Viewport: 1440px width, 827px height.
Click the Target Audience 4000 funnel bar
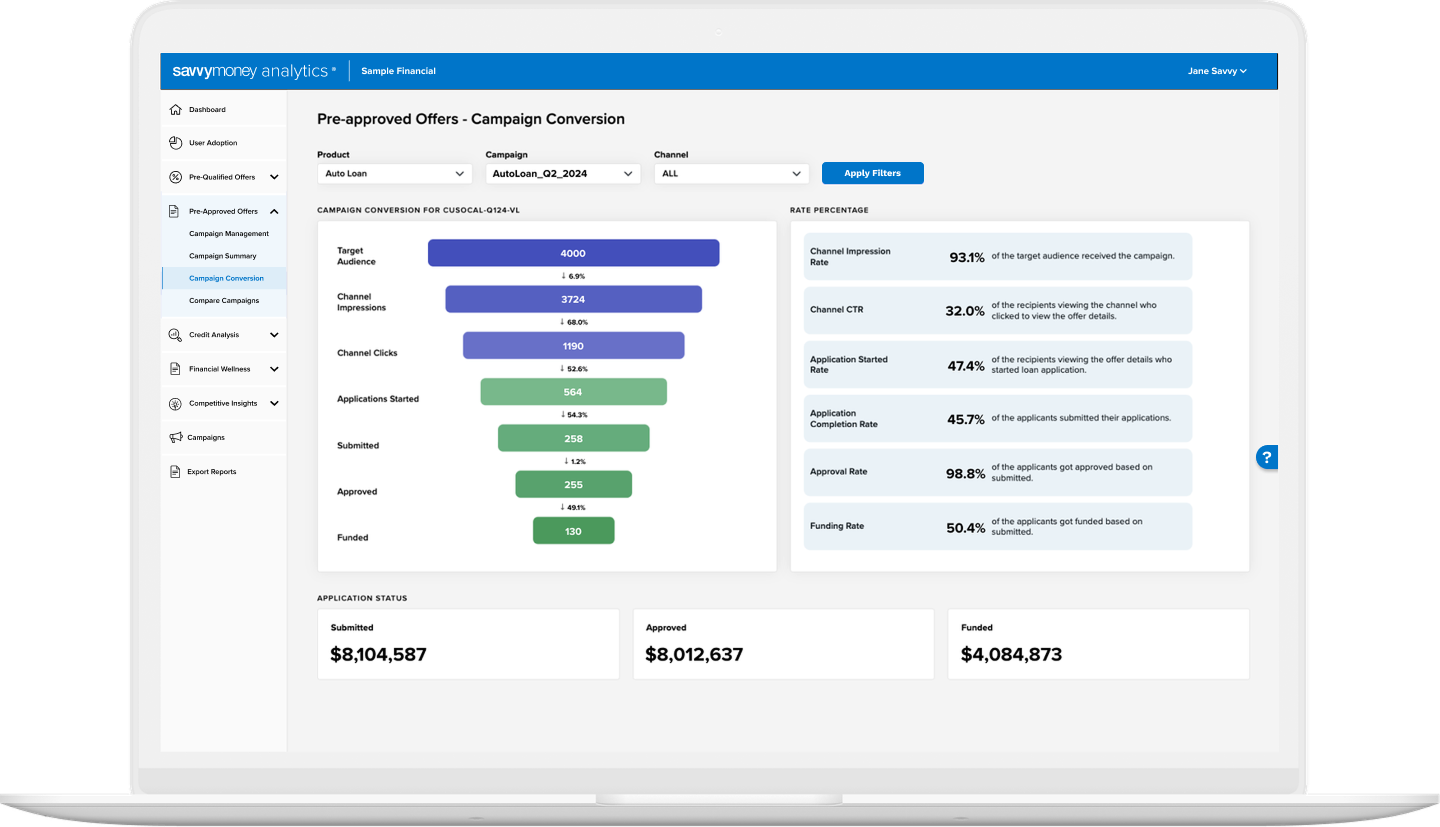click(573, 253)
